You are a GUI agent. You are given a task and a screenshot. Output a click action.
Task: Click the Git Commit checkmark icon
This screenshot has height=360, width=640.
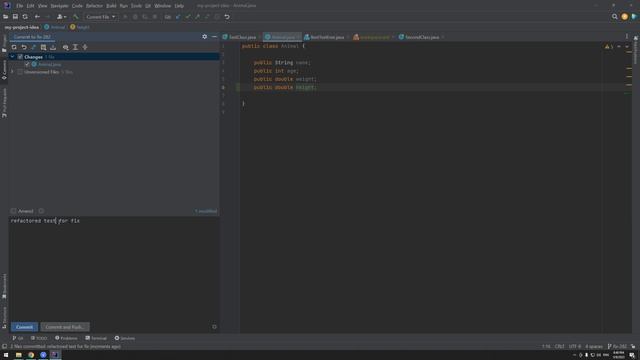[x=188, y=17]
